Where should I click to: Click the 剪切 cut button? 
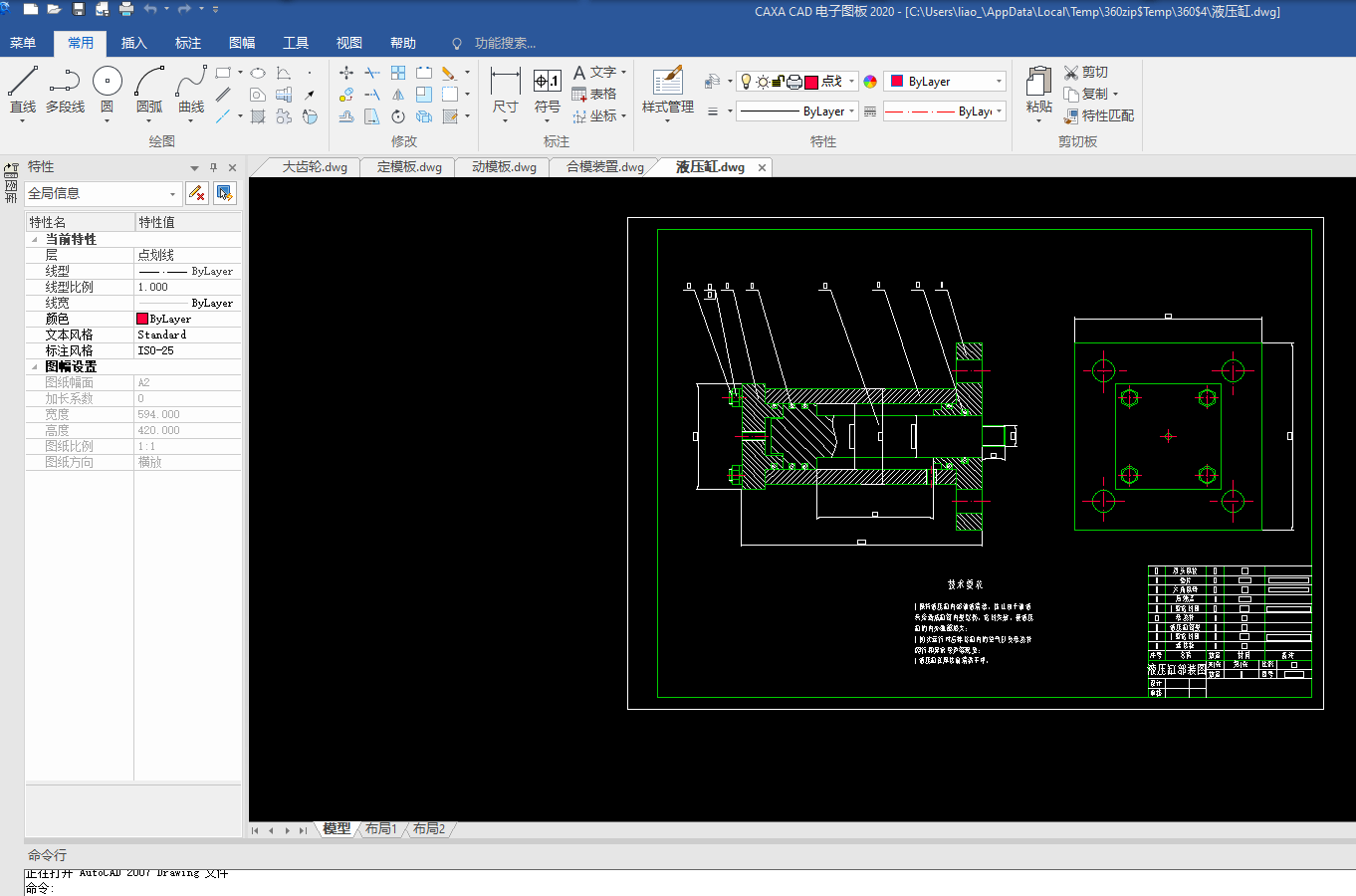tap(1085, 72)
